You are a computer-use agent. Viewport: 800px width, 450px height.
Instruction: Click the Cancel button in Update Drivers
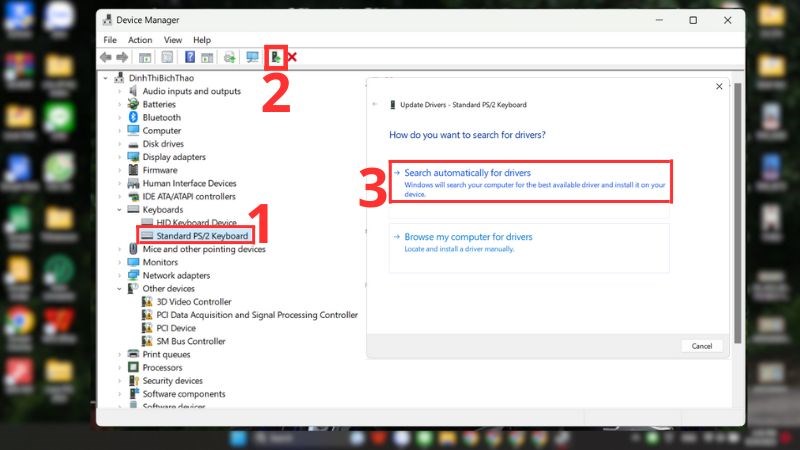[702, 346]
